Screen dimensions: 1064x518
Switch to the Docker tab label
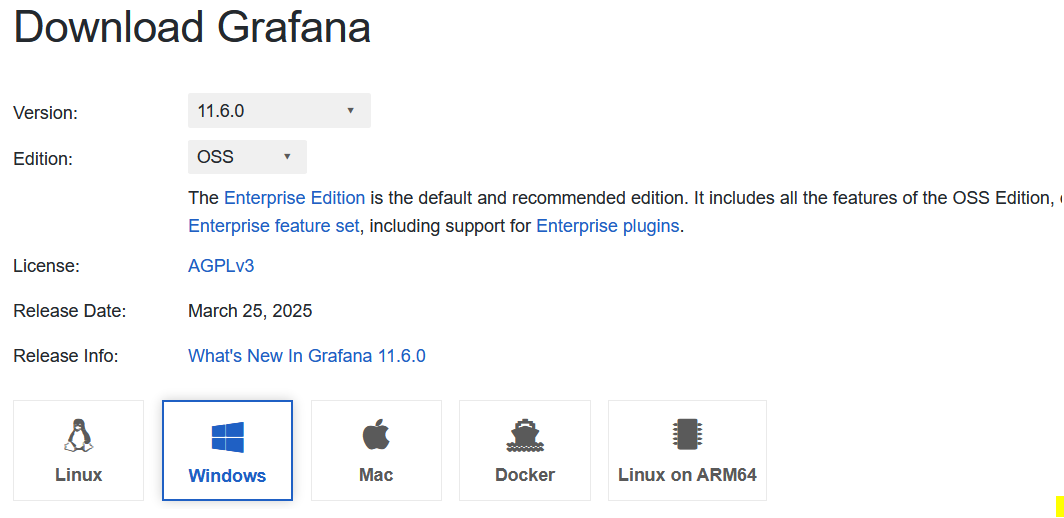point(525,475)
